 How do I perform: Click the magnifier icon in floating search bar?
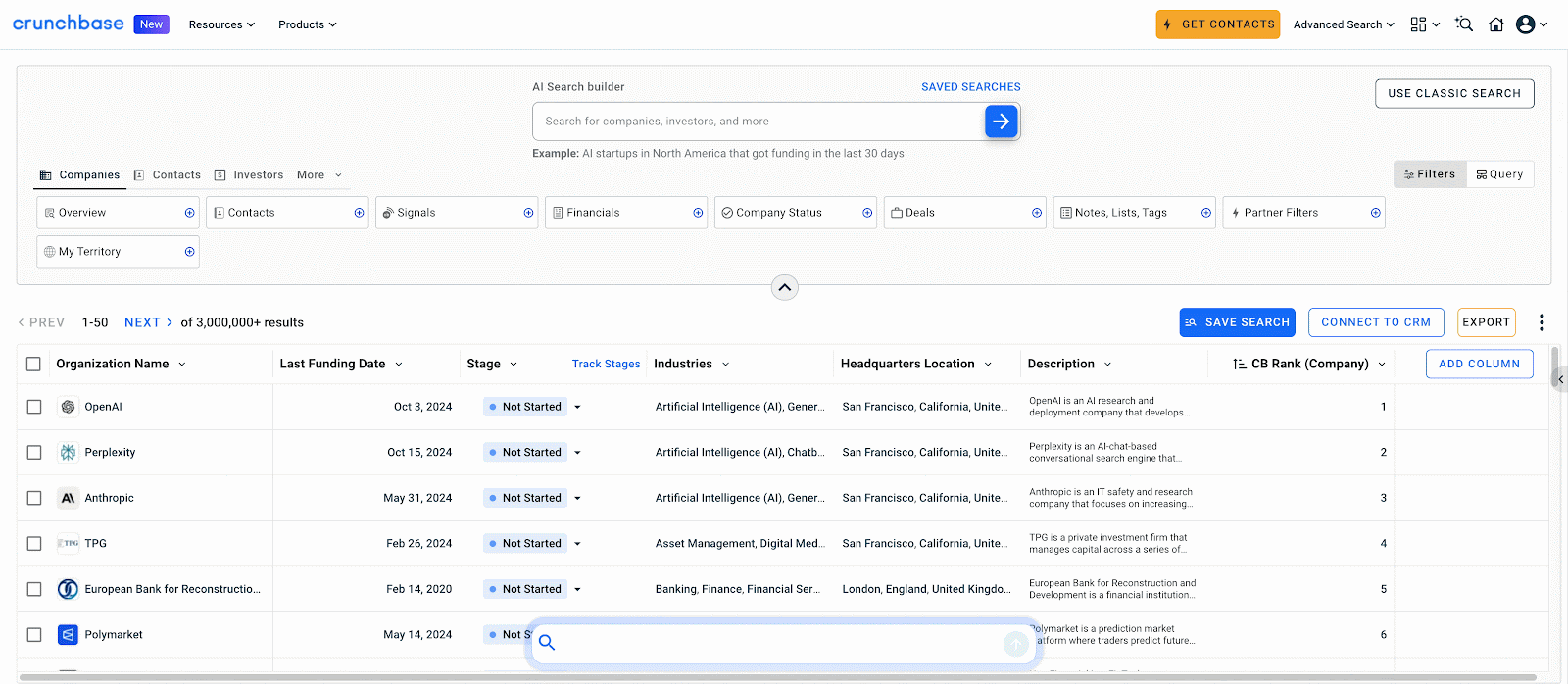tap(547, 643)
